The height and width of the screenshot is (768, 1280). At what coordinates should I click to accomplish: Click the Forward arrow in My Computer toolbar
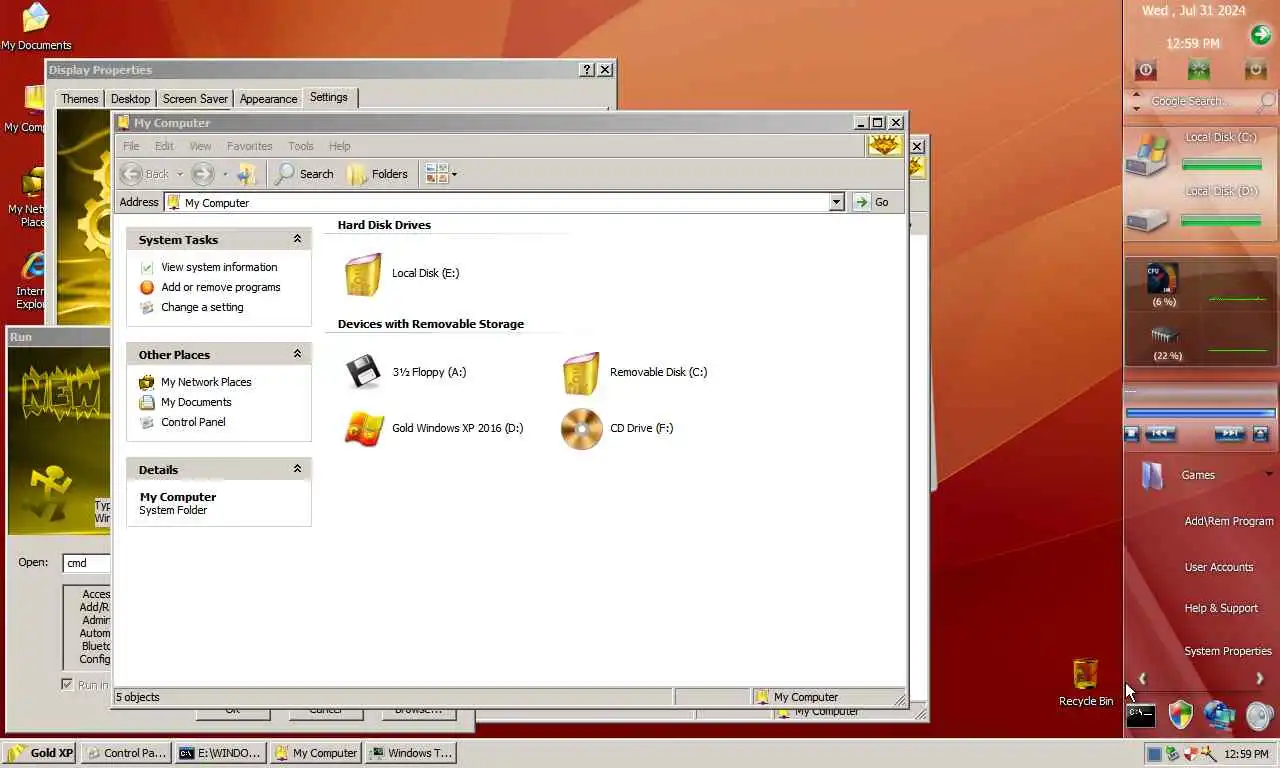pyautogui.click(x=203, y=174)
